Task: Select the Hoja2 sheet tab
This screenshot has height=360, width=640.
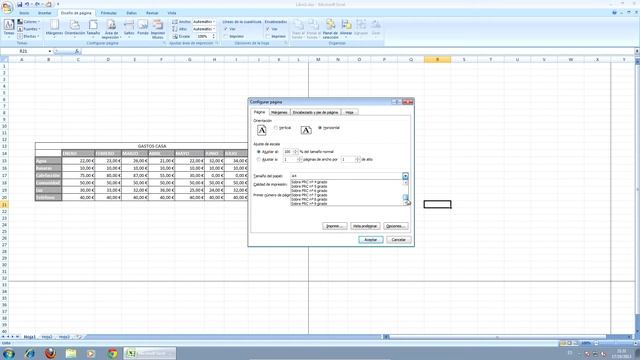Action: pyautogui.click(x=47, y=337)
